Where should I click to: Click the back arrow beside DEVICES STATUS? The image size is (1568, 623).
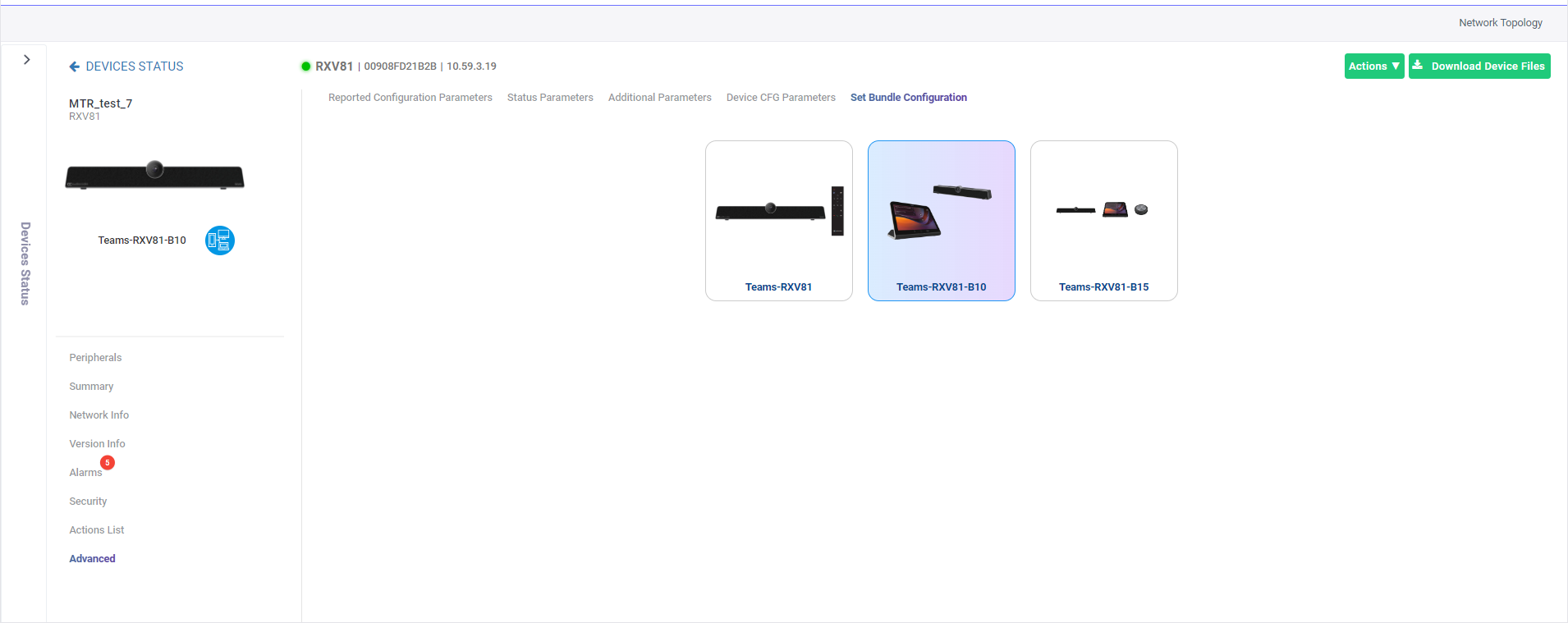75,66
